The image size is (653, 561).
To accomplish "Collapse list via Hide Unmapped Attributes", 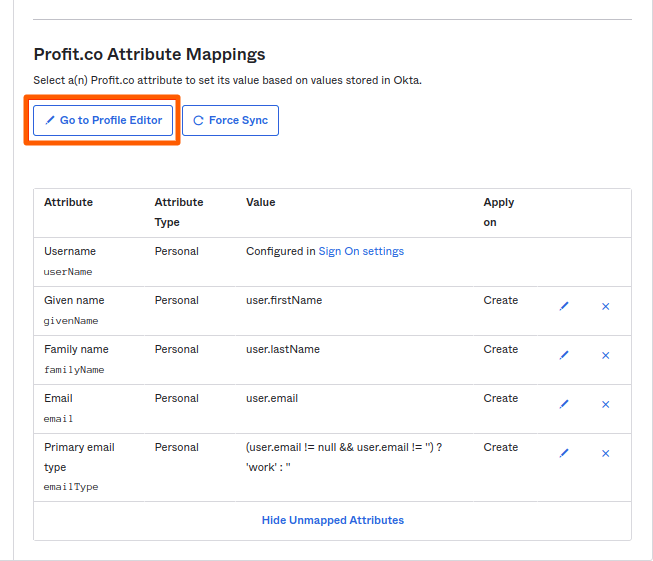I will [332, 520].
